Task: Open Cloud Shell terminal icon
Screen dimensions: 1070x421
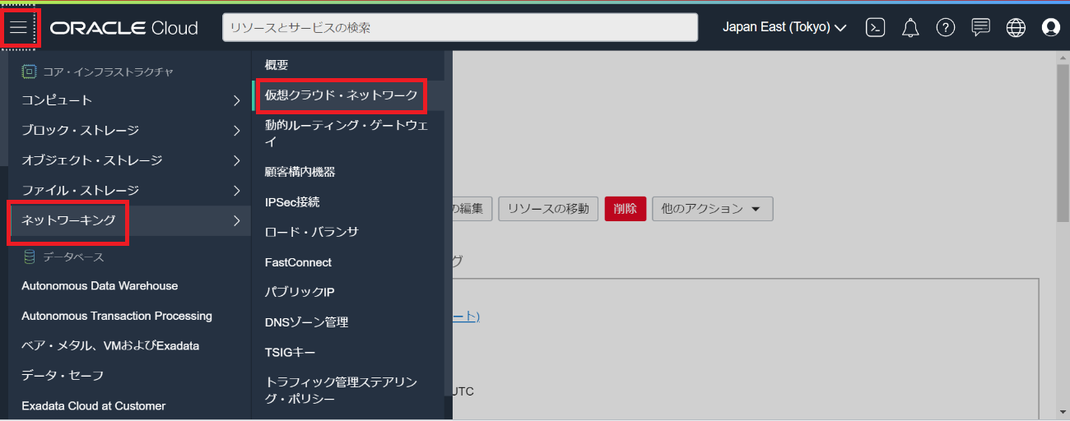Action: tap(876, 28)
